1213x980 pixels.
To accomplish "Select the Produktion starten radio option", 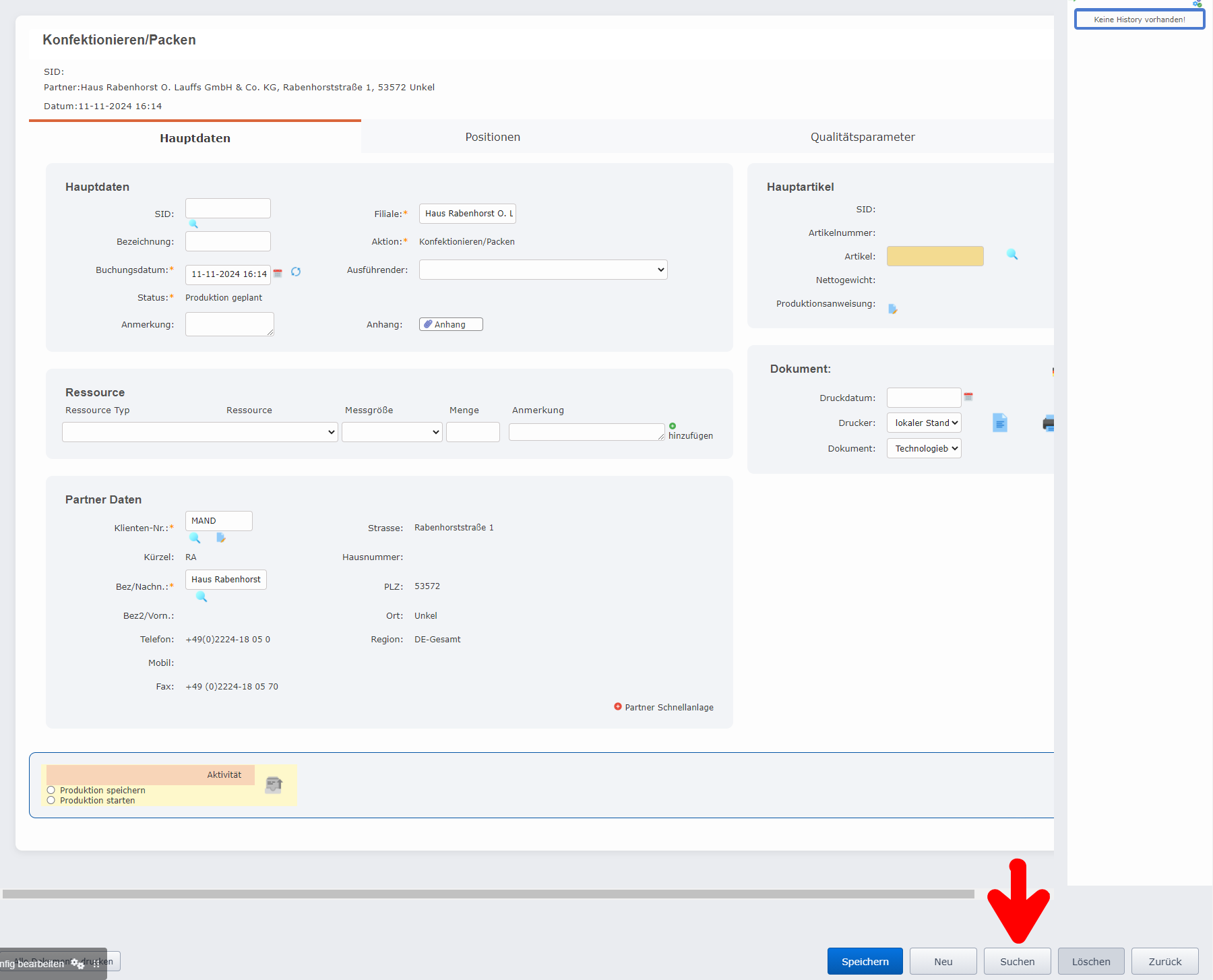I will (x=51, y=800).
